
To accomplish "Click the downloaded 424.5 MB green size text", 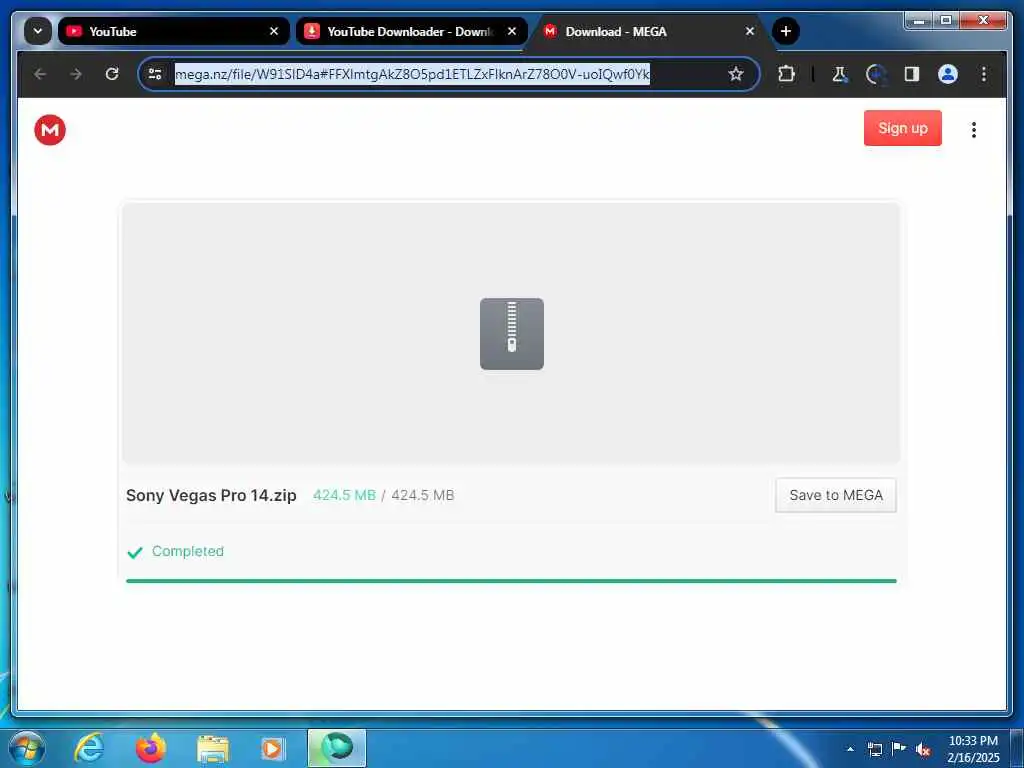I will 344,495.
